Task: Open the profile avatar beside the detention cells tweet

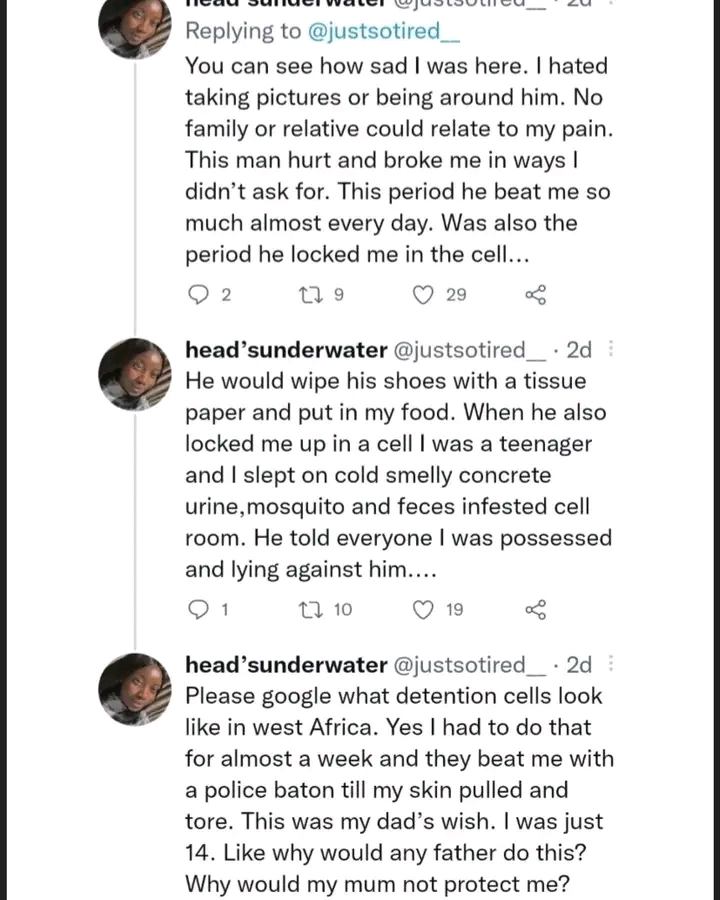Action: pyautogui.click(x=136, y=689)
